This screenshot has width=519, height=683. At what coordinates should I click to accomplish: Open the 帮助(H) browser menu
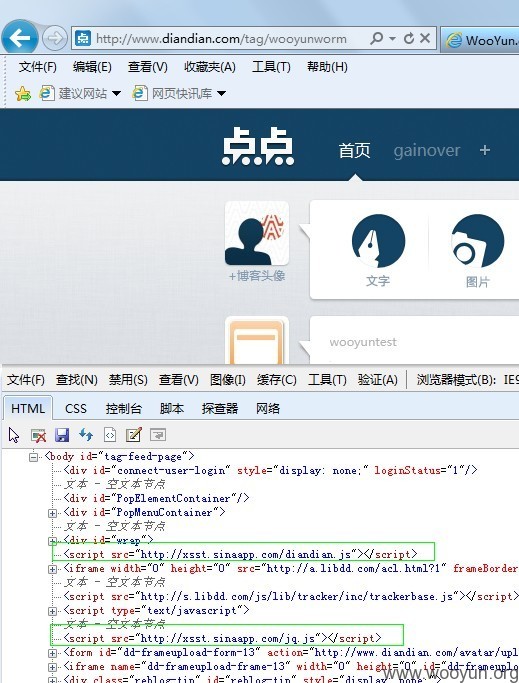click(327, 67)
